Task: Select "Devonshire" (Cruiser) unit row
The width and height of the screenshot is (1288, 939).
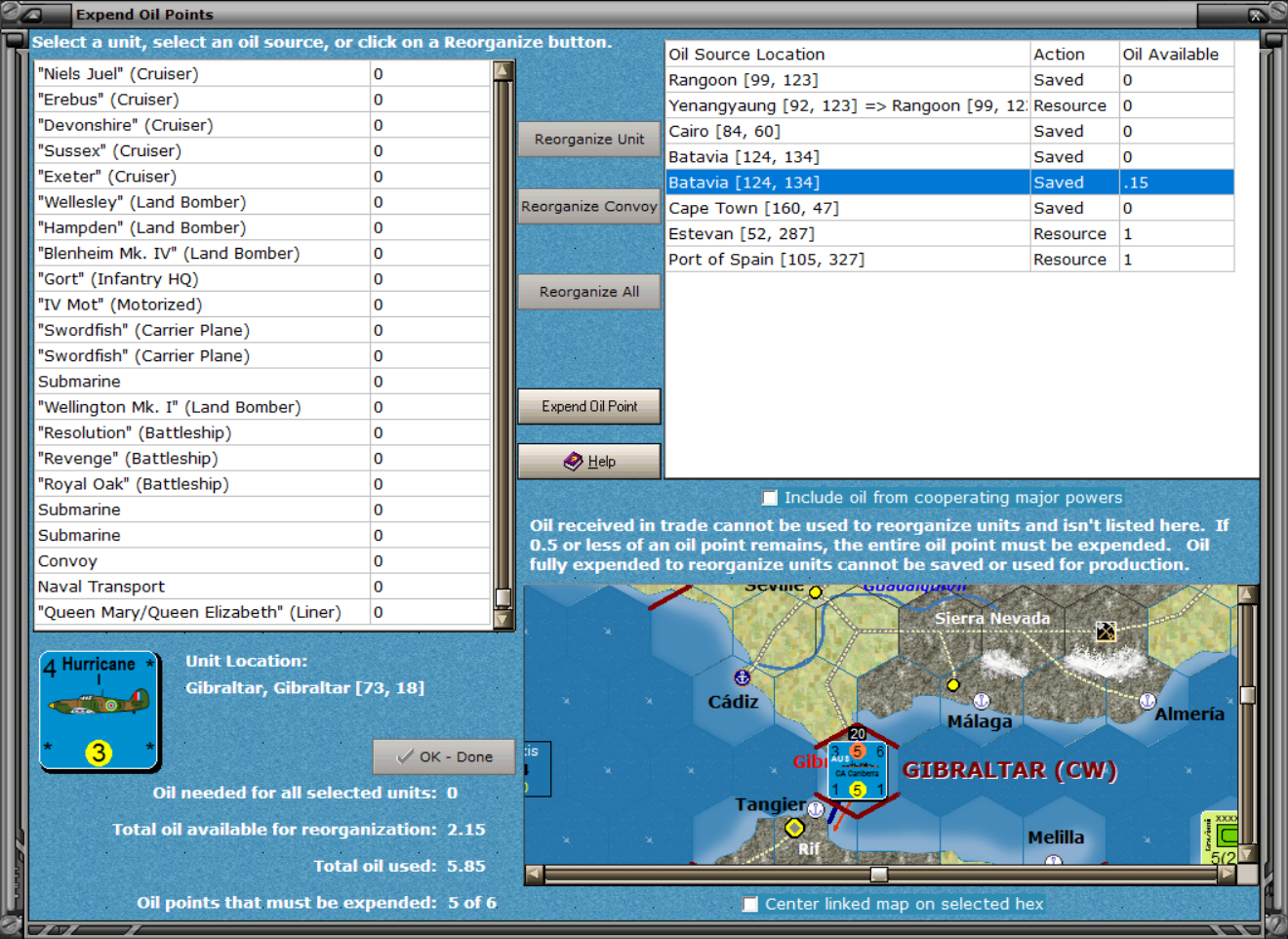Action: click(262, 125)
